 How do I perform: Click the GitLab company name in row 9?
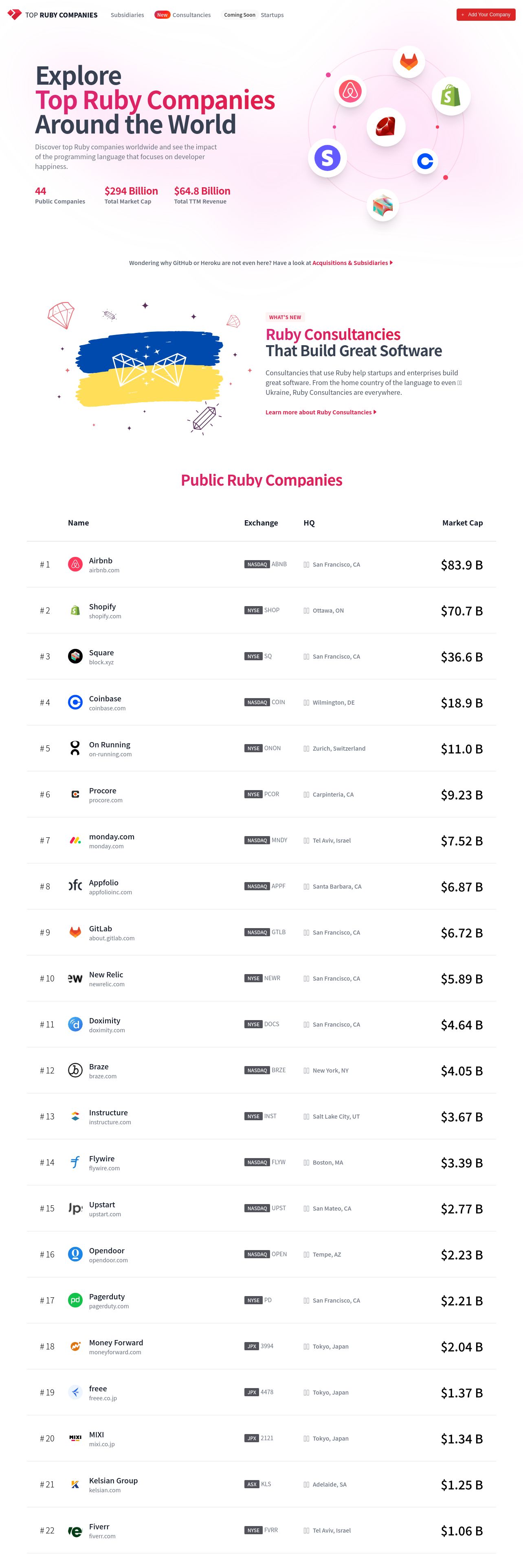(101, 928)
